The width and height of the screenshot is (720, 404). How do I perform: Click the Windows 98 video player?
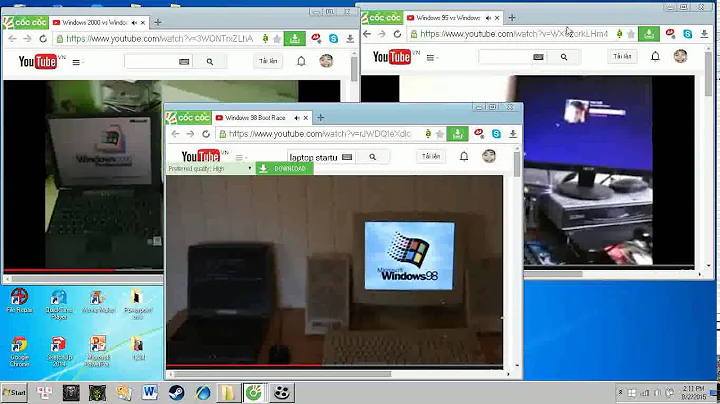334,270
